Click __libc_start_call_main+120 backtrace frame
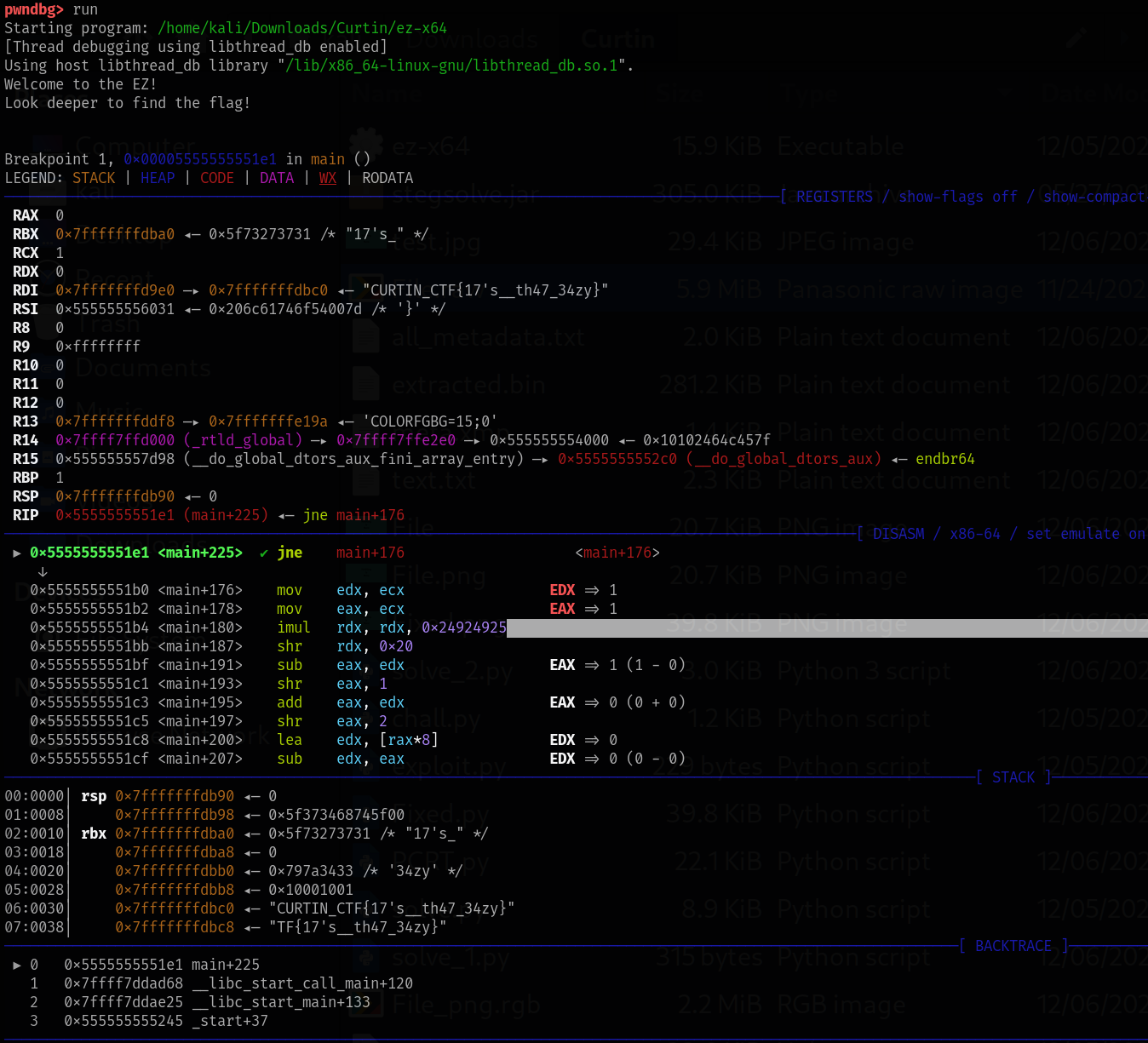This screenshot has width=1148, height=1043. coord(302,983)
